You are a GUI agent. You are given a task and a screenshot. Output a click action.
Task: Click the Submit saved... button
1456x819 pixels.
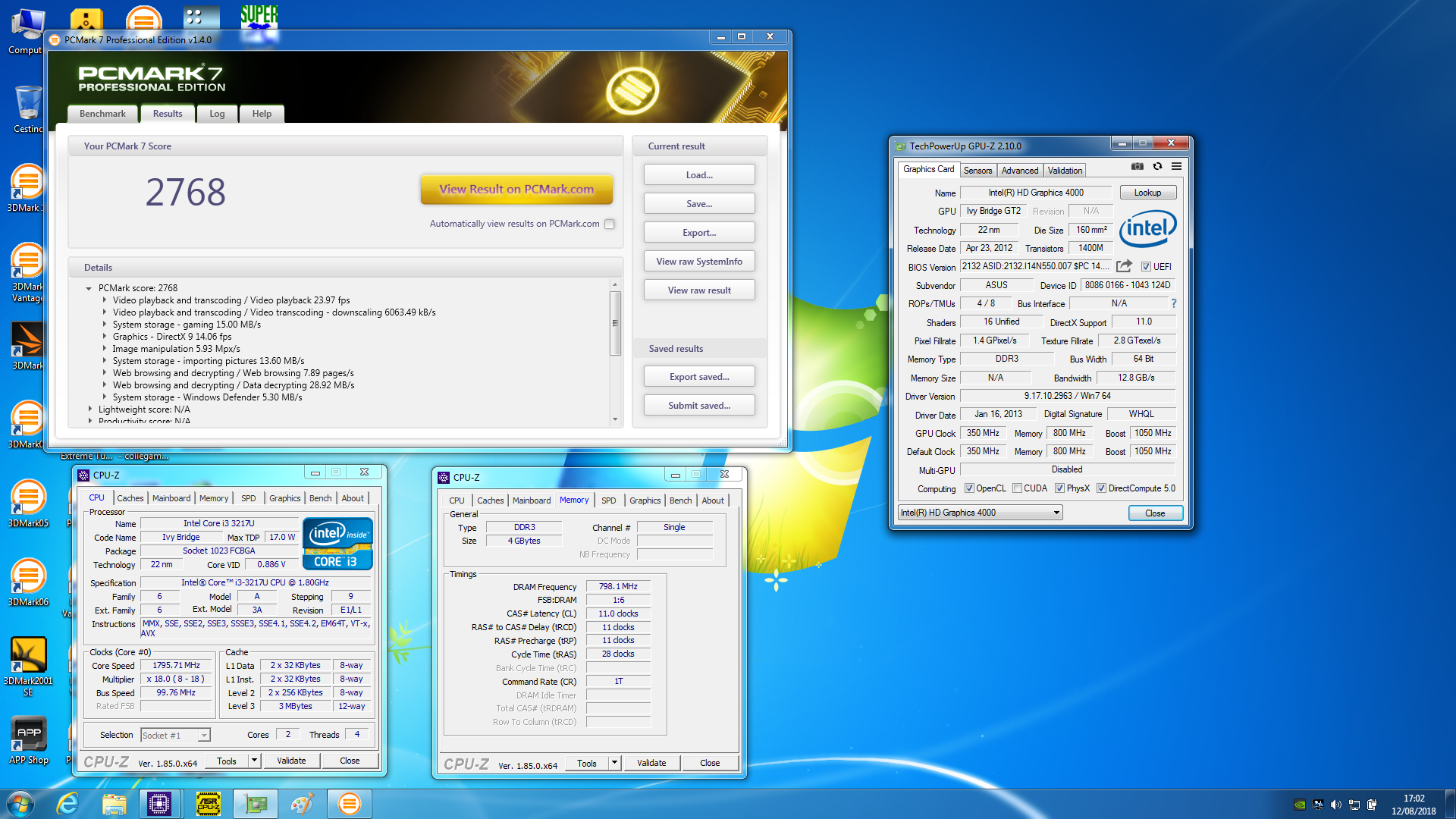699,406
